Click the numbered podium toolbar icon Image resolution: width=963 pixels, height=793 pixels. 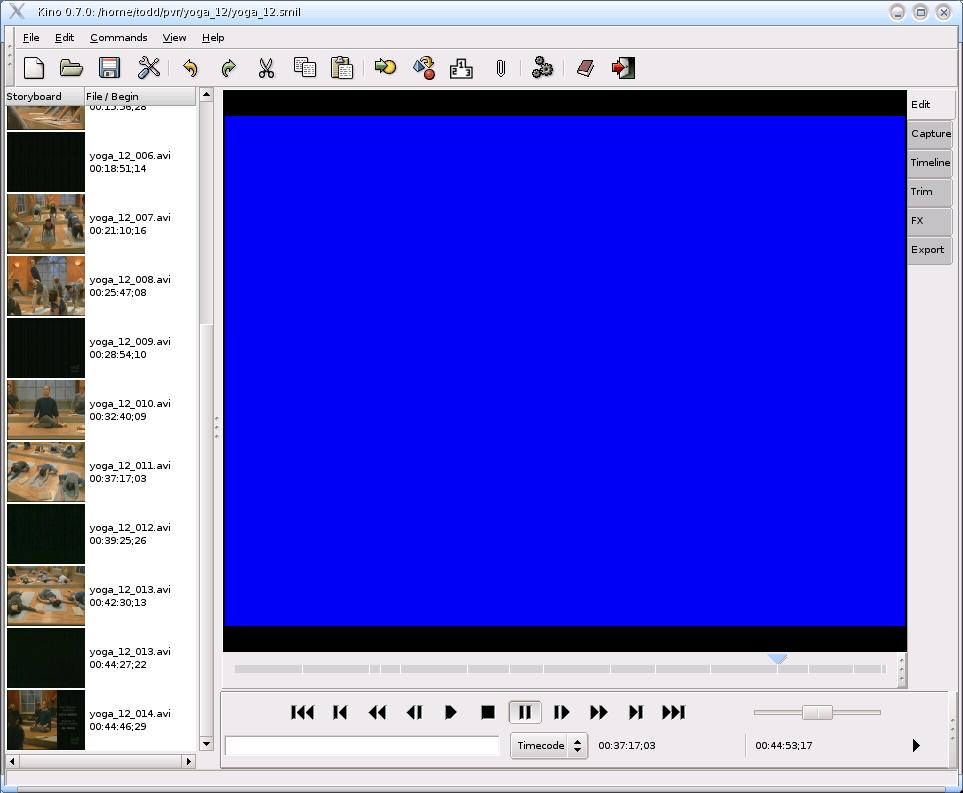click(x=461, y=68)
